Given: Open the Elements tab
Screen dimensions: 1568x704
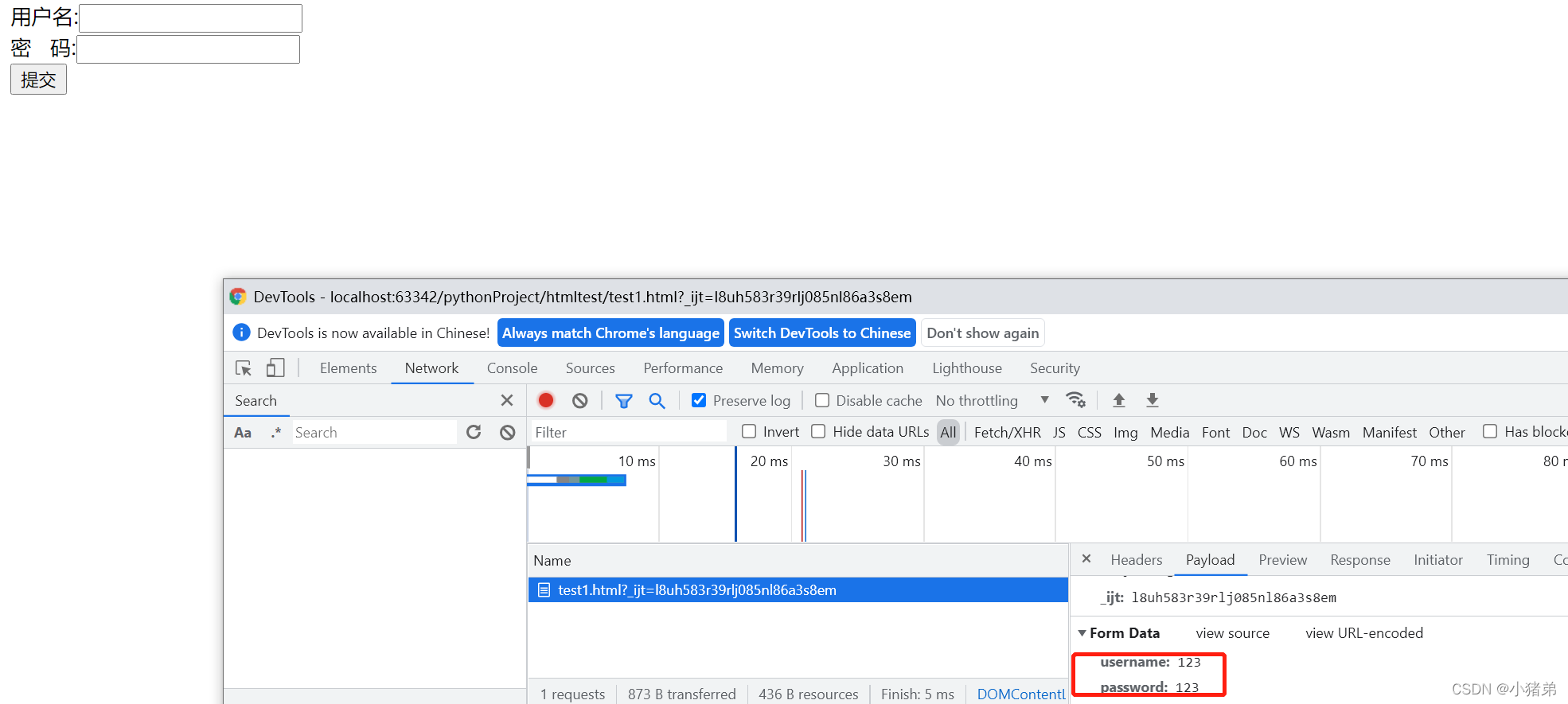Looking at the screenshot, I should 349,368.
